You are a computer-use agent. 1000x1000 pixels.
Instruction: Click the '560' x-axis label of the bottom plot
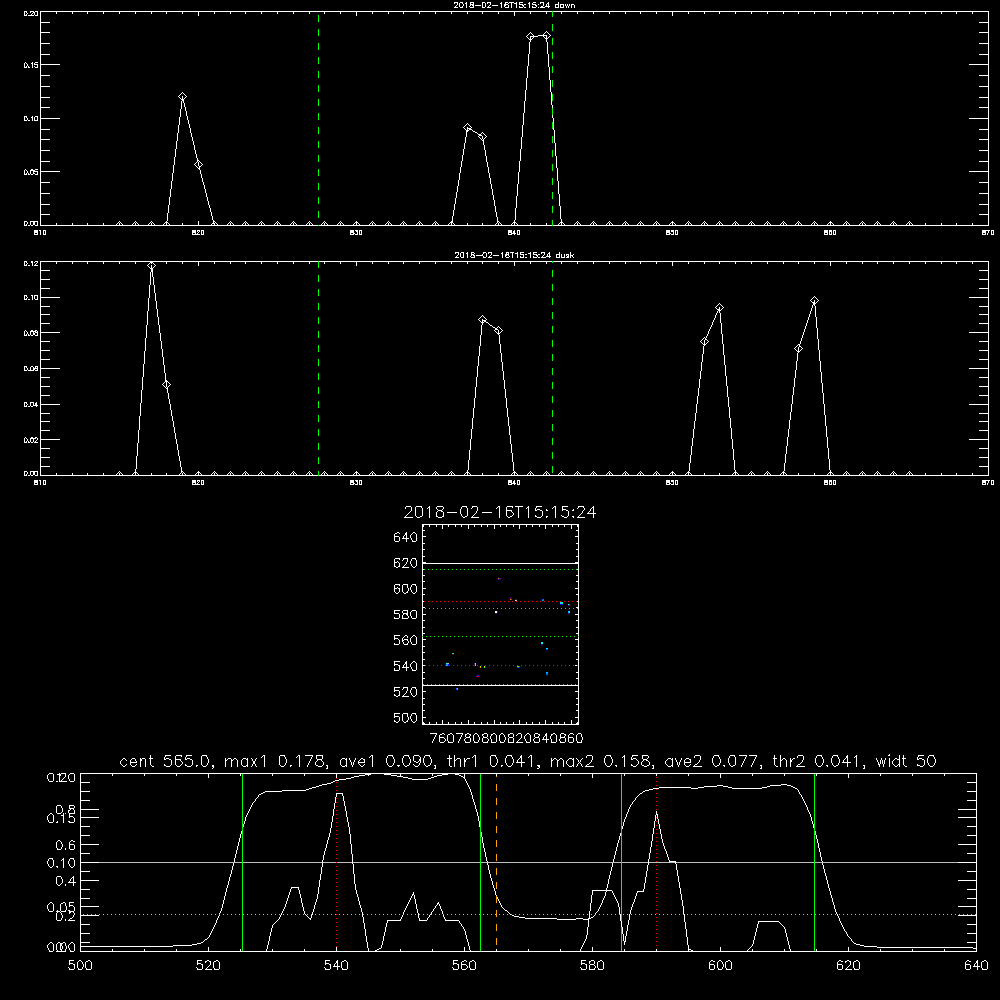coord(464,966)
